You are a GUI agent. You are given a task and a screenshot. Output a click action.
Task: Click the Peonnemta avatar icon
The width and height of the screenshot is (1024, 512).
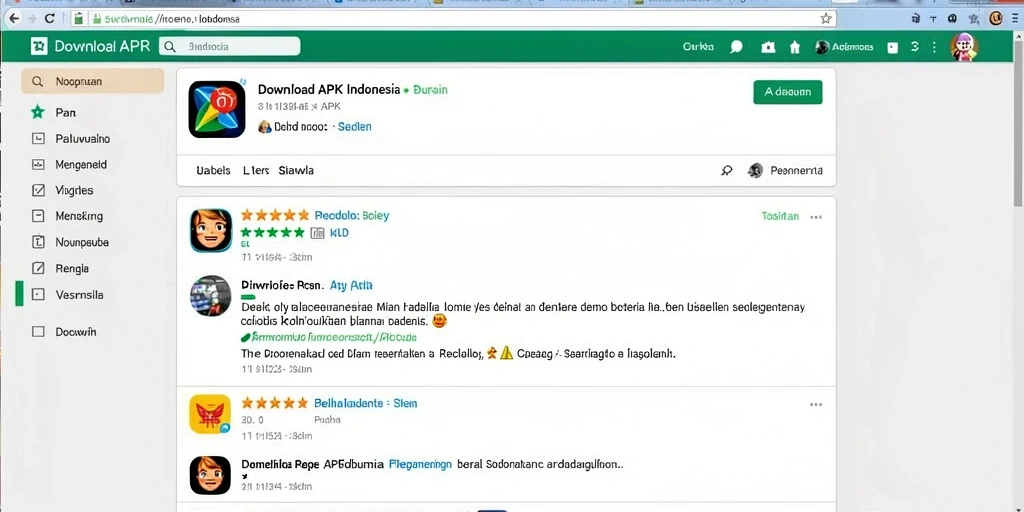[x=756, y=170]
